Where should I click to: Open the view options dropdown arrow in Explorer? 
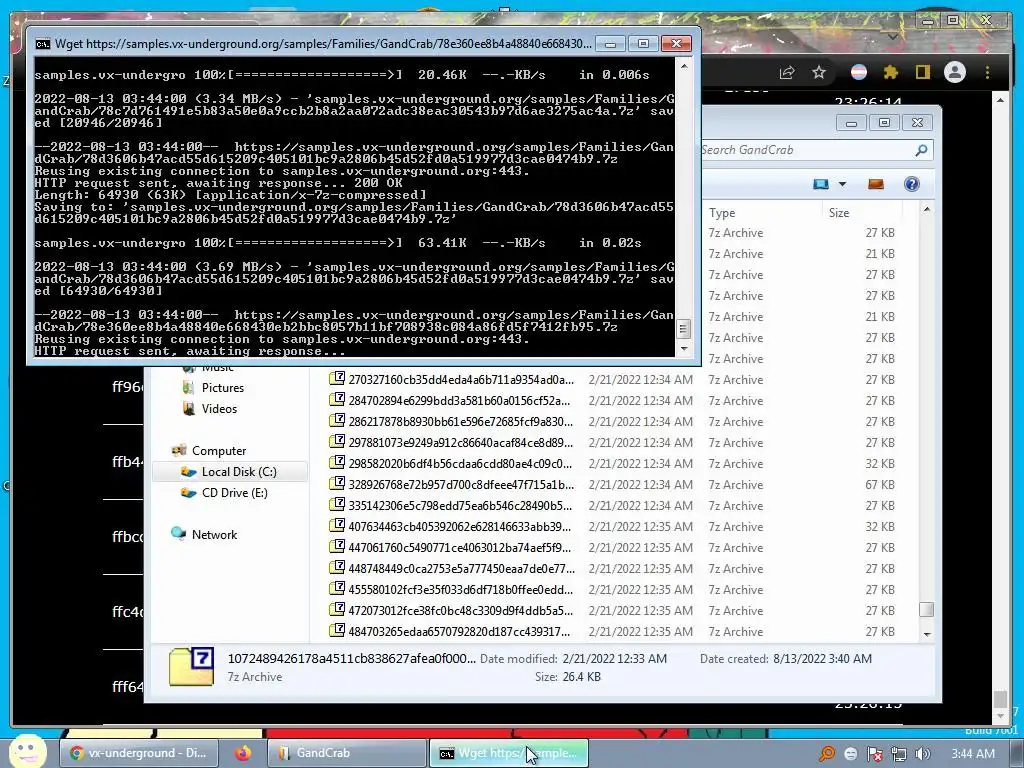coord(842,184)
